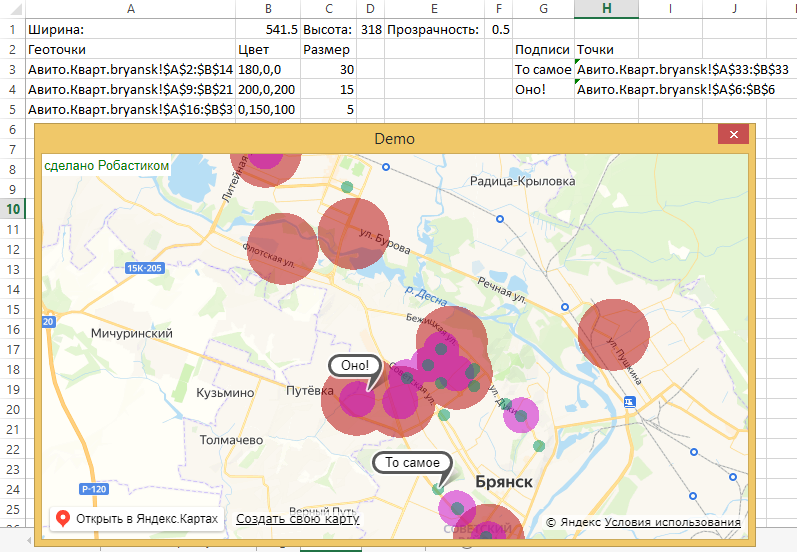This screenshot has width=797, height=552.
Task: Click the сделано Робастиком caption
Action: 106,166
